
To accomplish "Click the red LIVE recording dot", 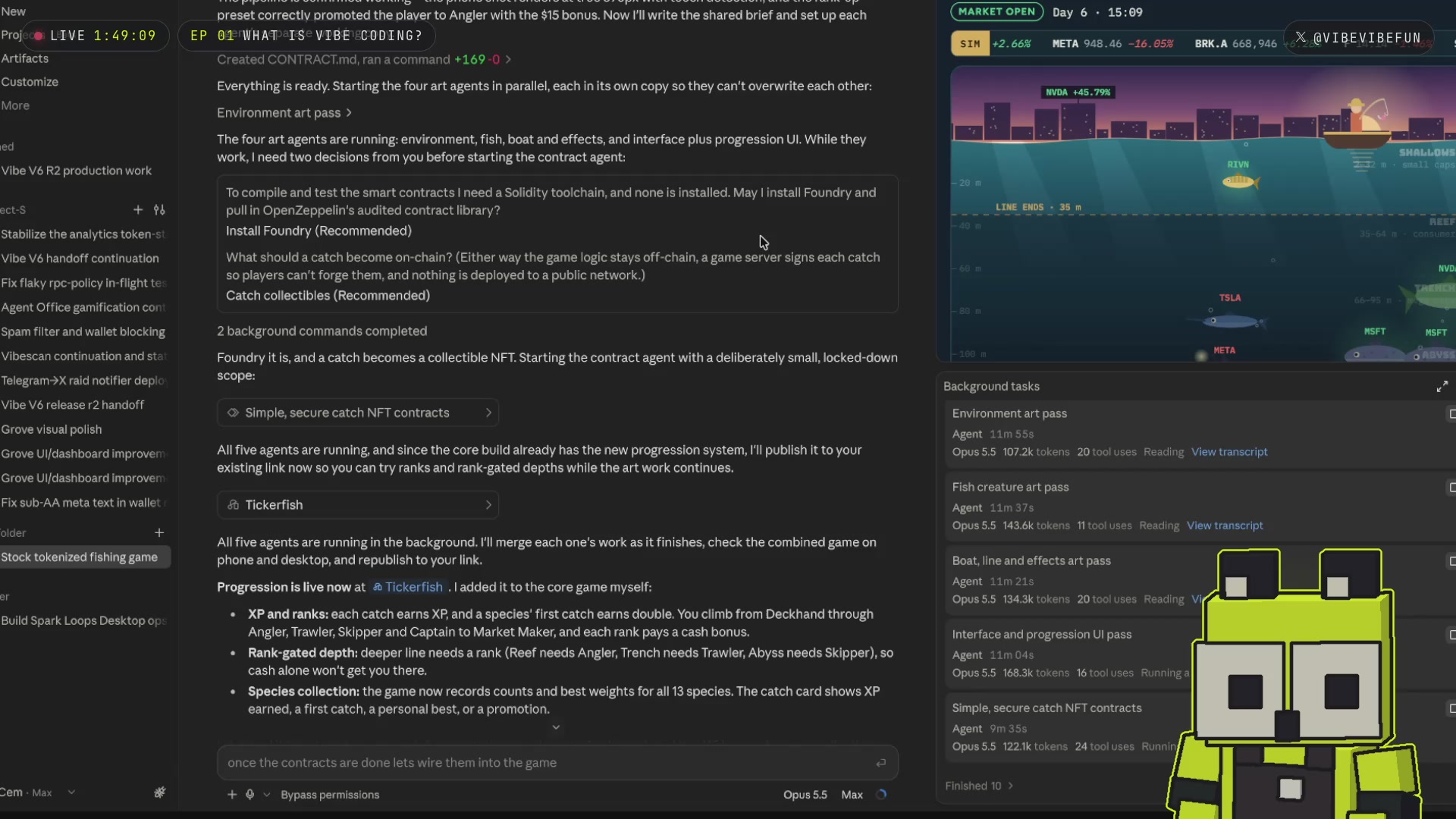I will [38, 36].
